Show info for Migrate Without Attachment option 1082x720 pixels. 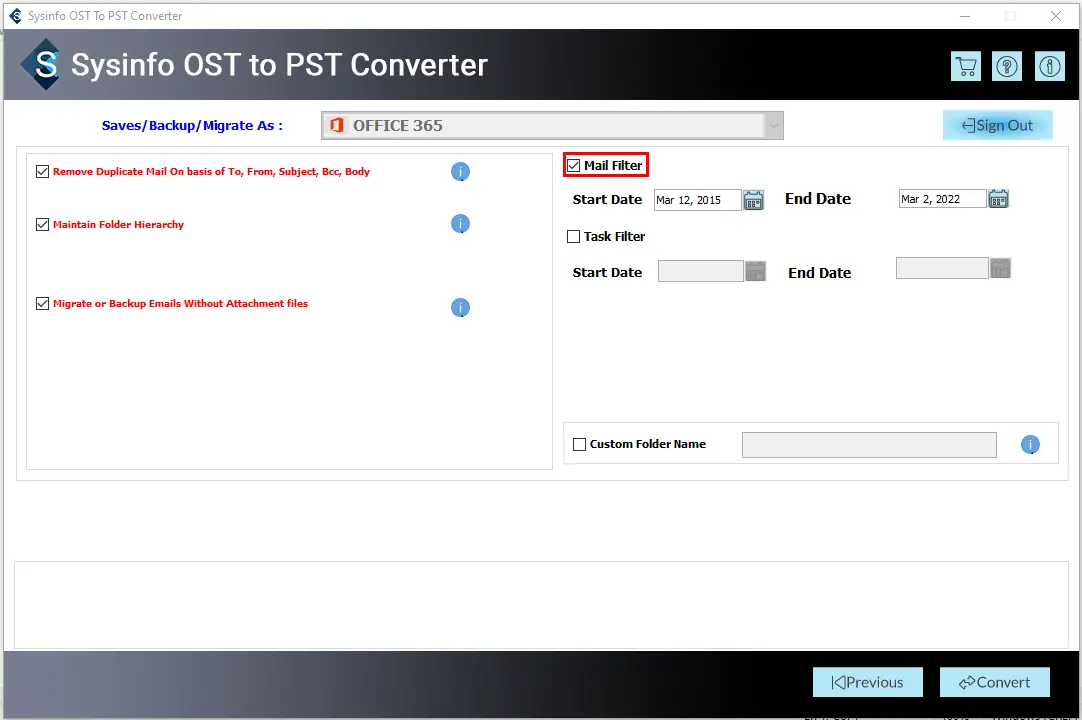click(460, 307)
